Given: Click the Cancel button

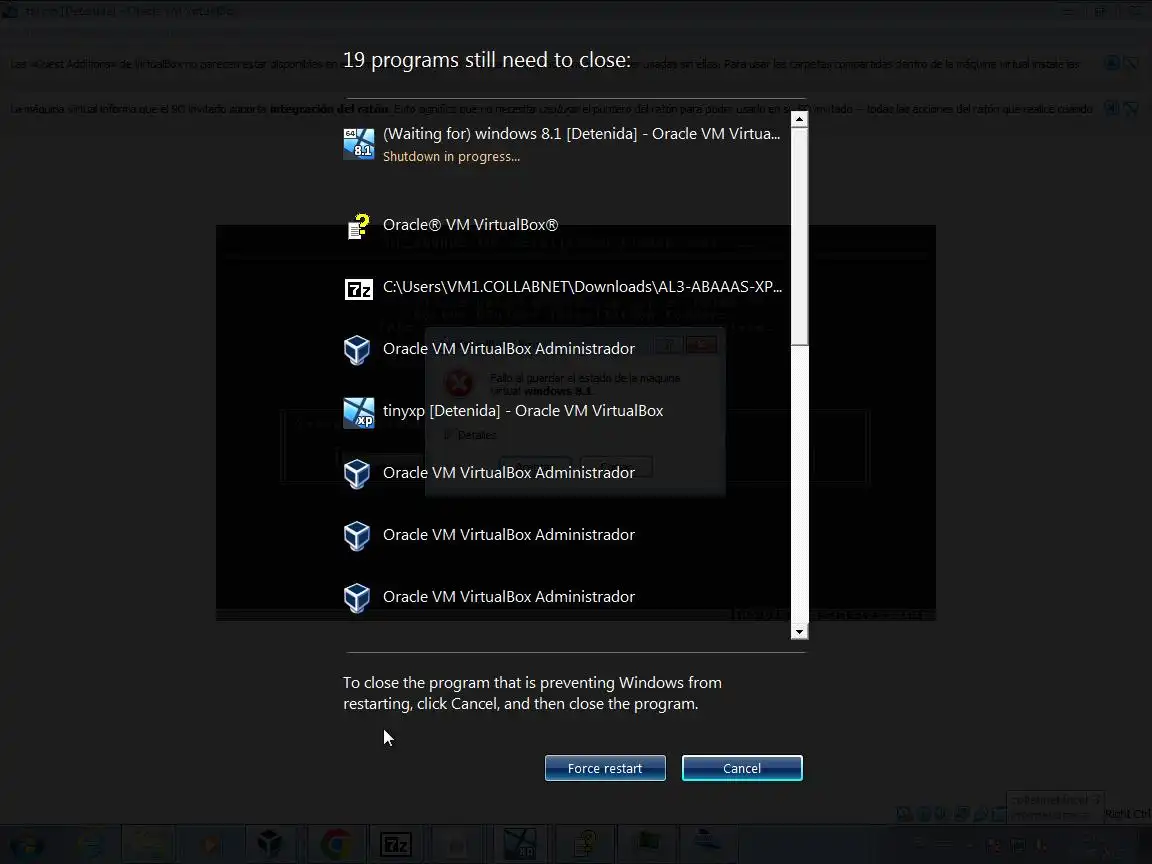Looking at the screenshot, I should point(742,768).
